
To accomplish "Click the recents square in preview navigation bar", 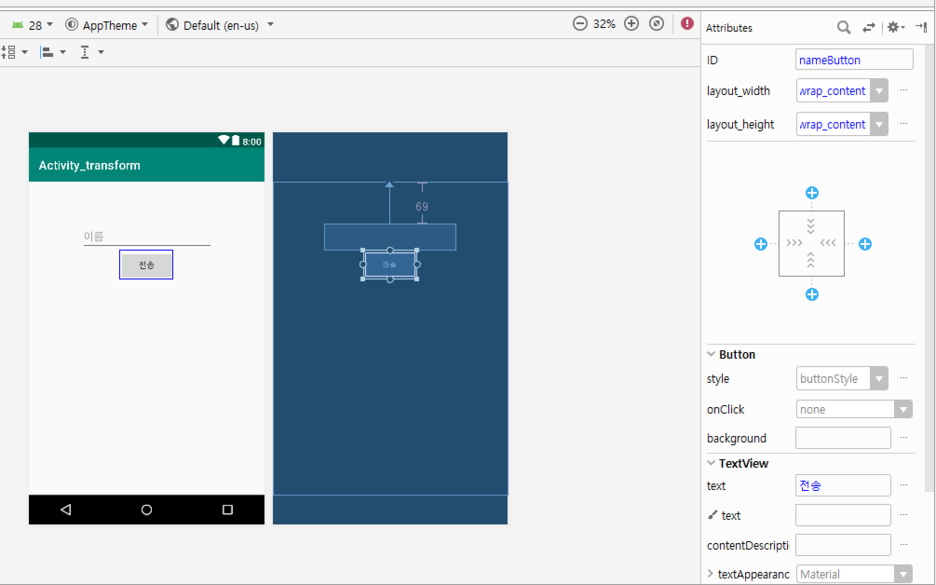I will (227, 509).
